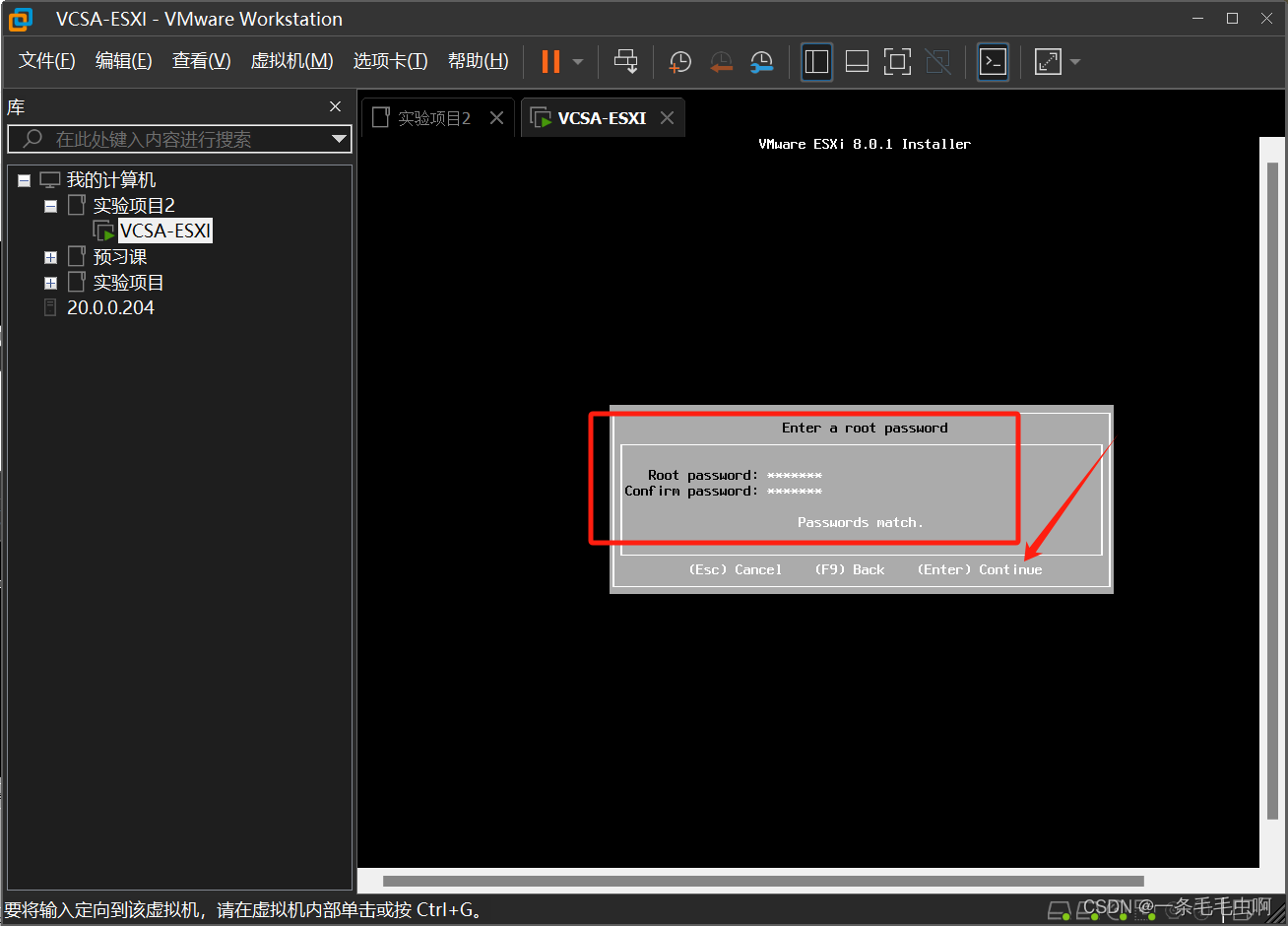
Task: Select the 20.0.0.204 remote server entry
Action: pos(110,308)
